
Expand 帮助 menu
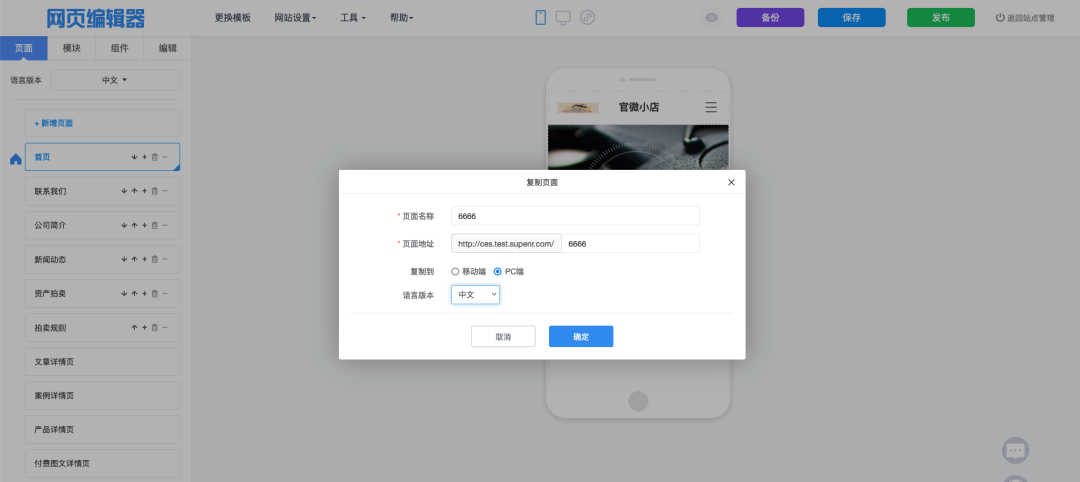[402, 18]
